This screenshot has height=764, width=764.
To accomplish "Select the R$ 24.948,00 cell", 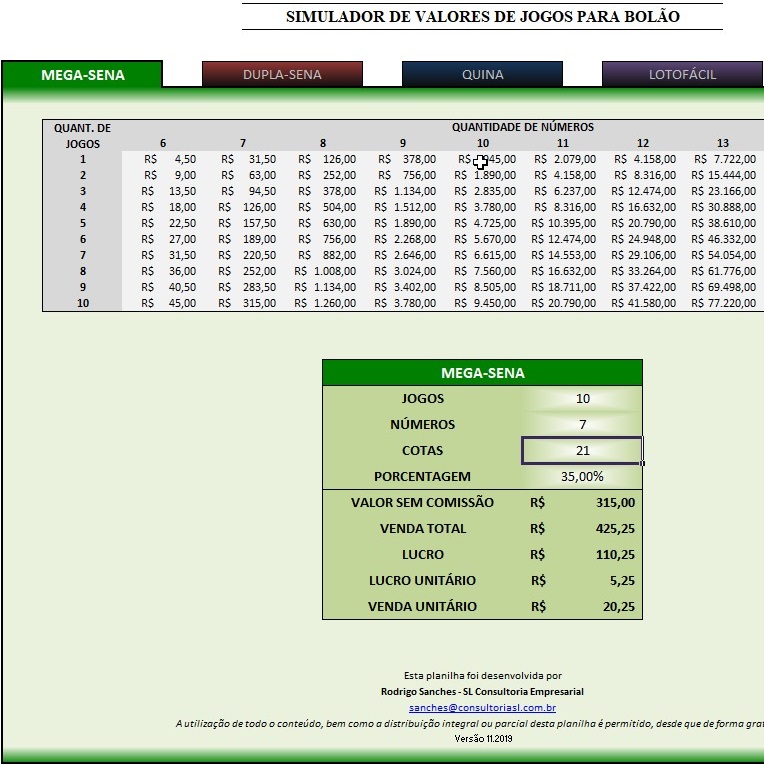I will [643, 239].
